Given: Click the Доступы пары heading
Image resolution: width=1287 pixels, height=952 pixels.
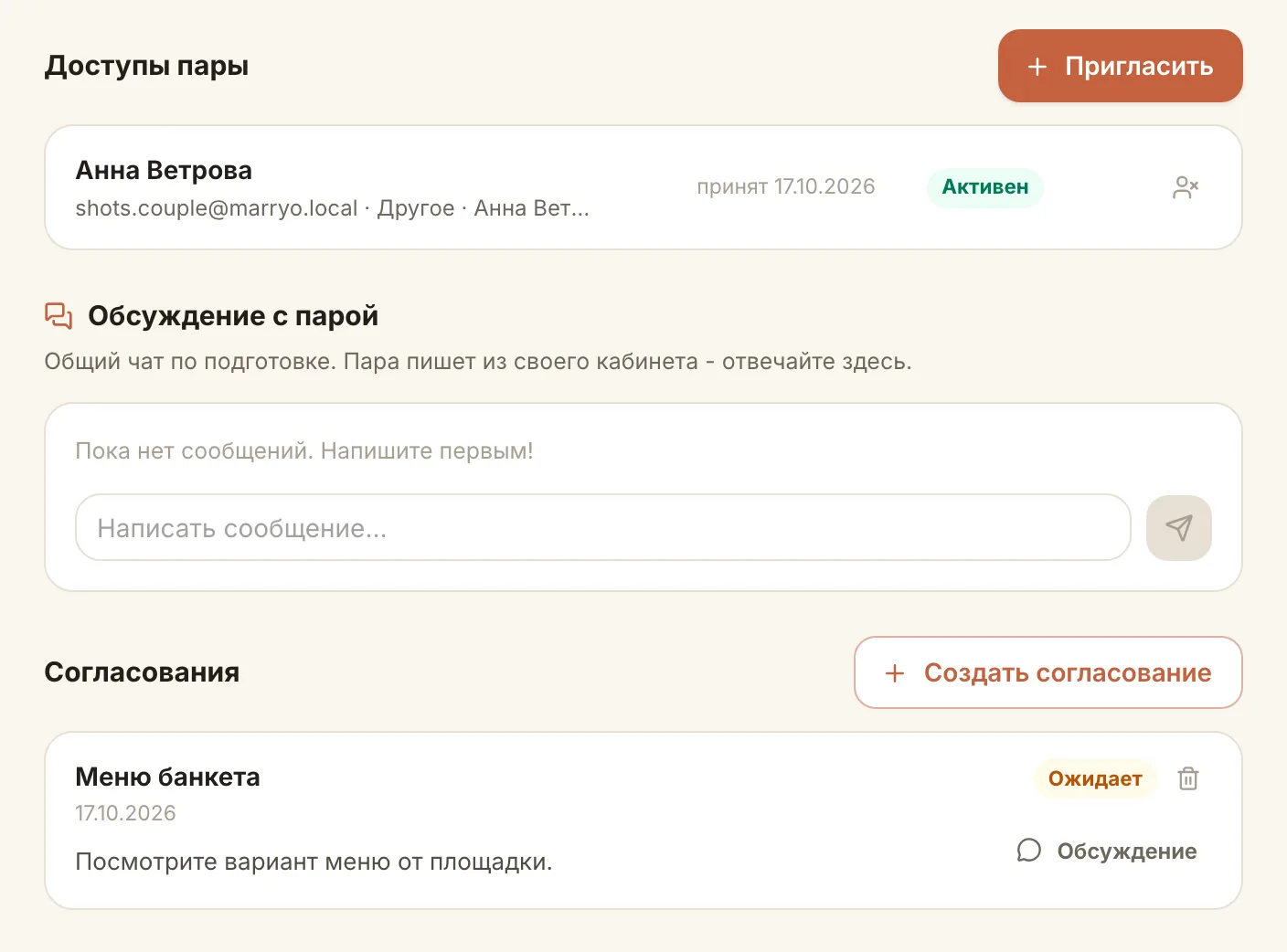Looking at the screenshot, I should tap(147, 67).
